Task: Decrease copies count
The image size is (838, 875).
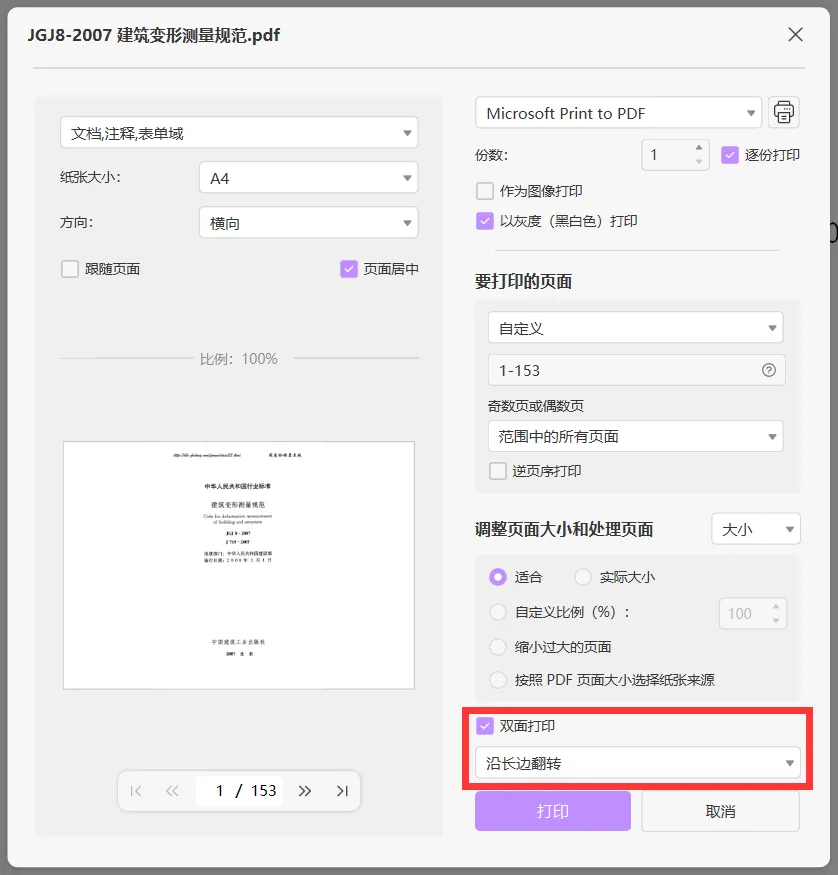Action: pyautogui.click(x=699, y=161)
